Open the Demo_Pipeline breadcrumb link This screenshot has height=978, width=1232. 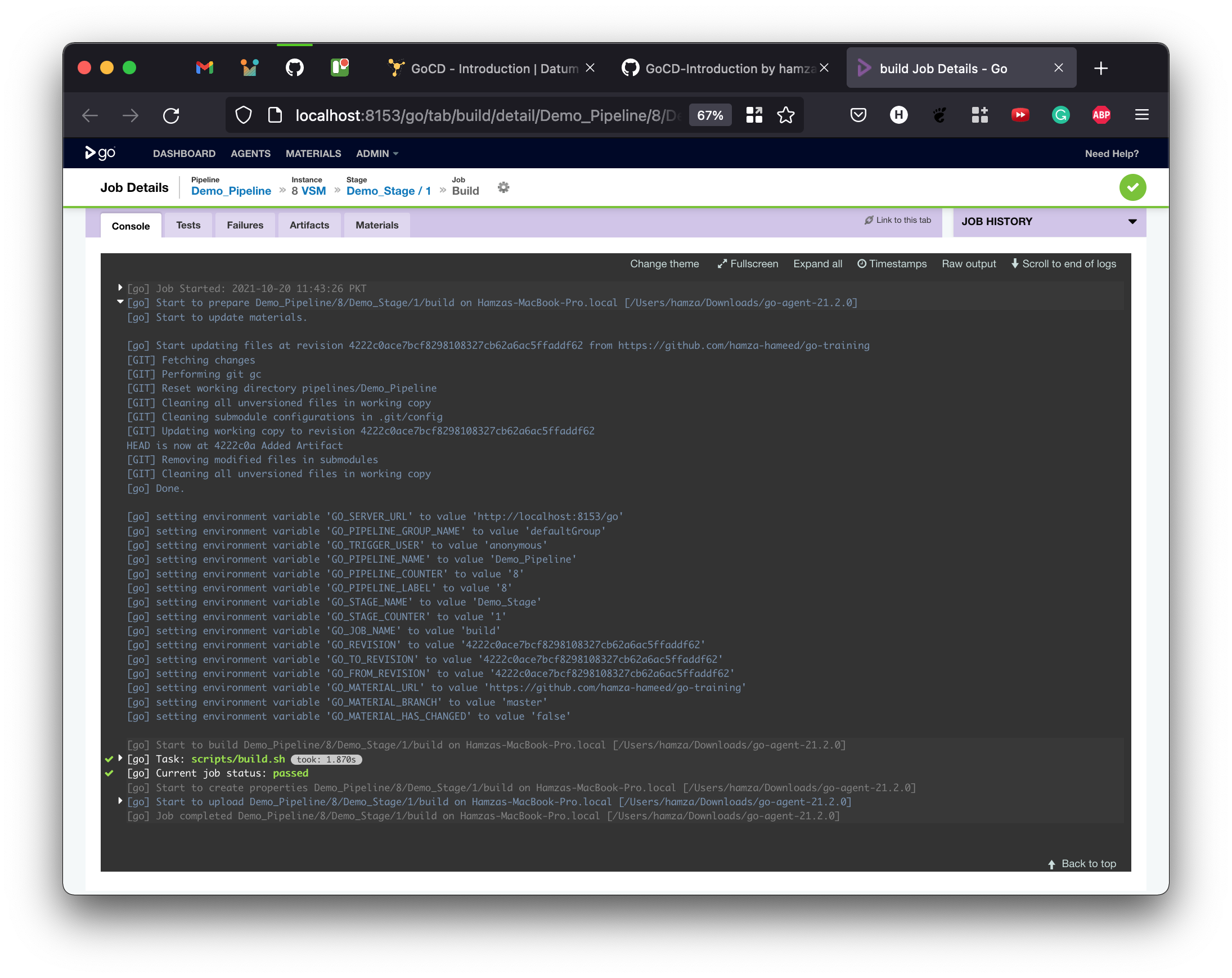point(231,191)
